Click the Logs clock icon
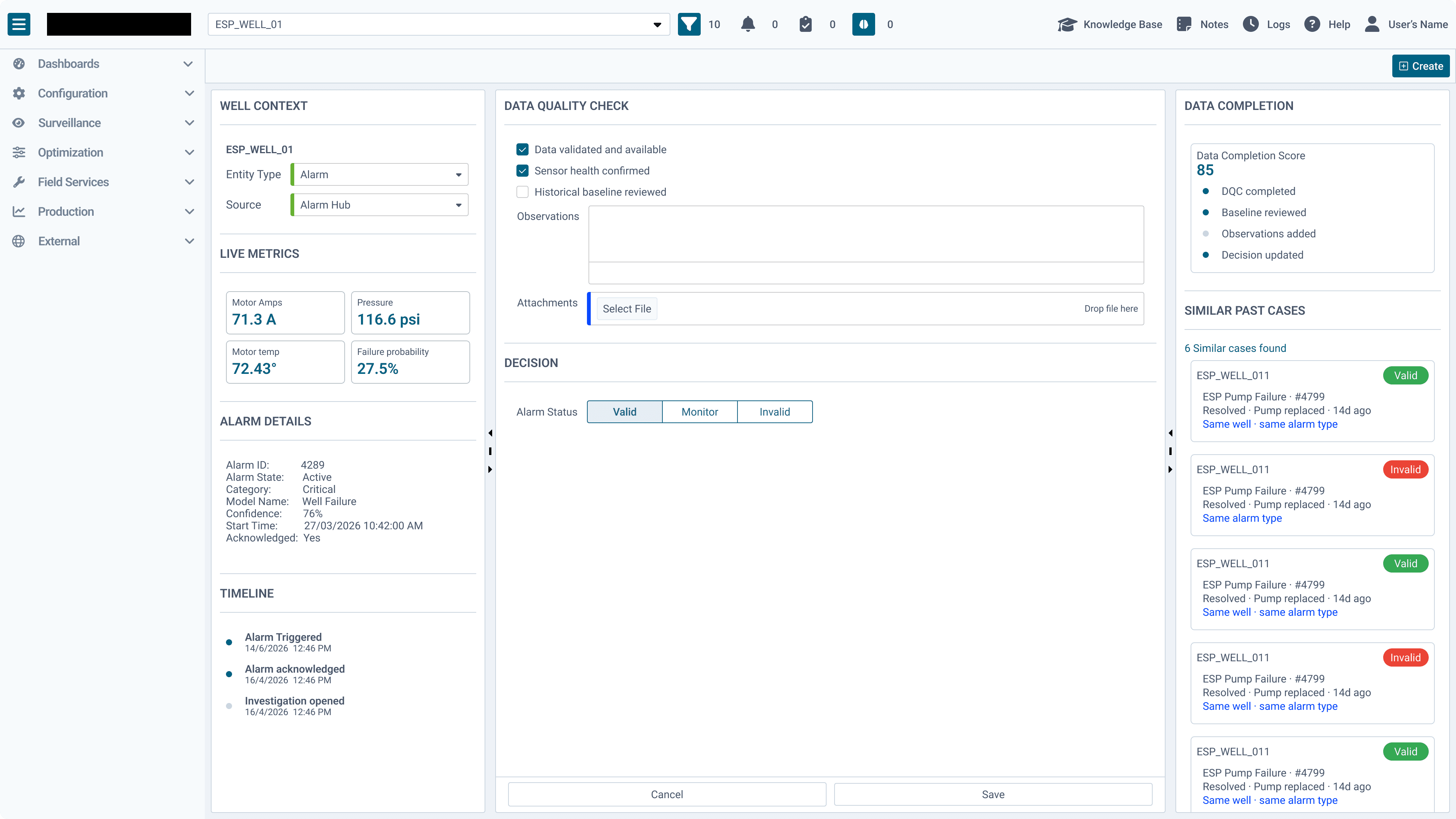 (x=1251, y=24)
